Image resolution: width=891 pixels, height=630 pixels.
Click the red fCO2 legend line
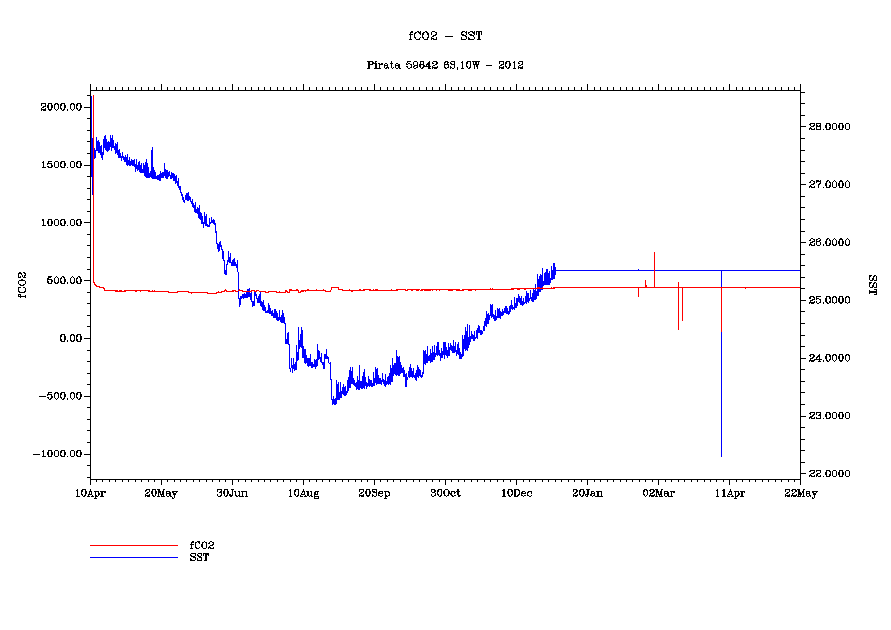(x=133, y=546)
